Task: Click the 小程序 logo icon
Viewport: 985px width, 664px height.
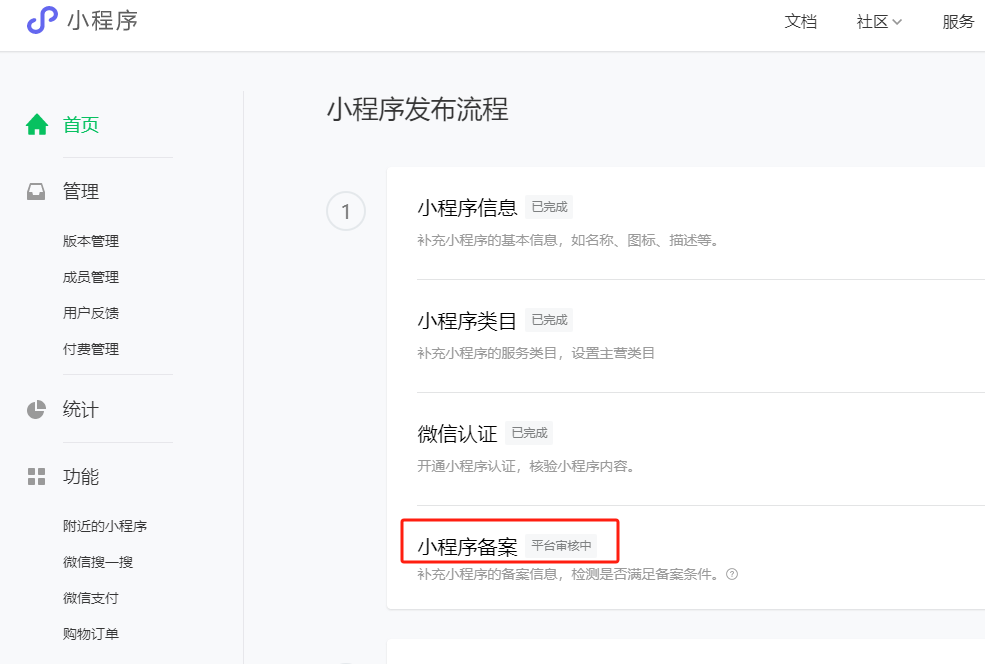Action: (x=42, y=20)
